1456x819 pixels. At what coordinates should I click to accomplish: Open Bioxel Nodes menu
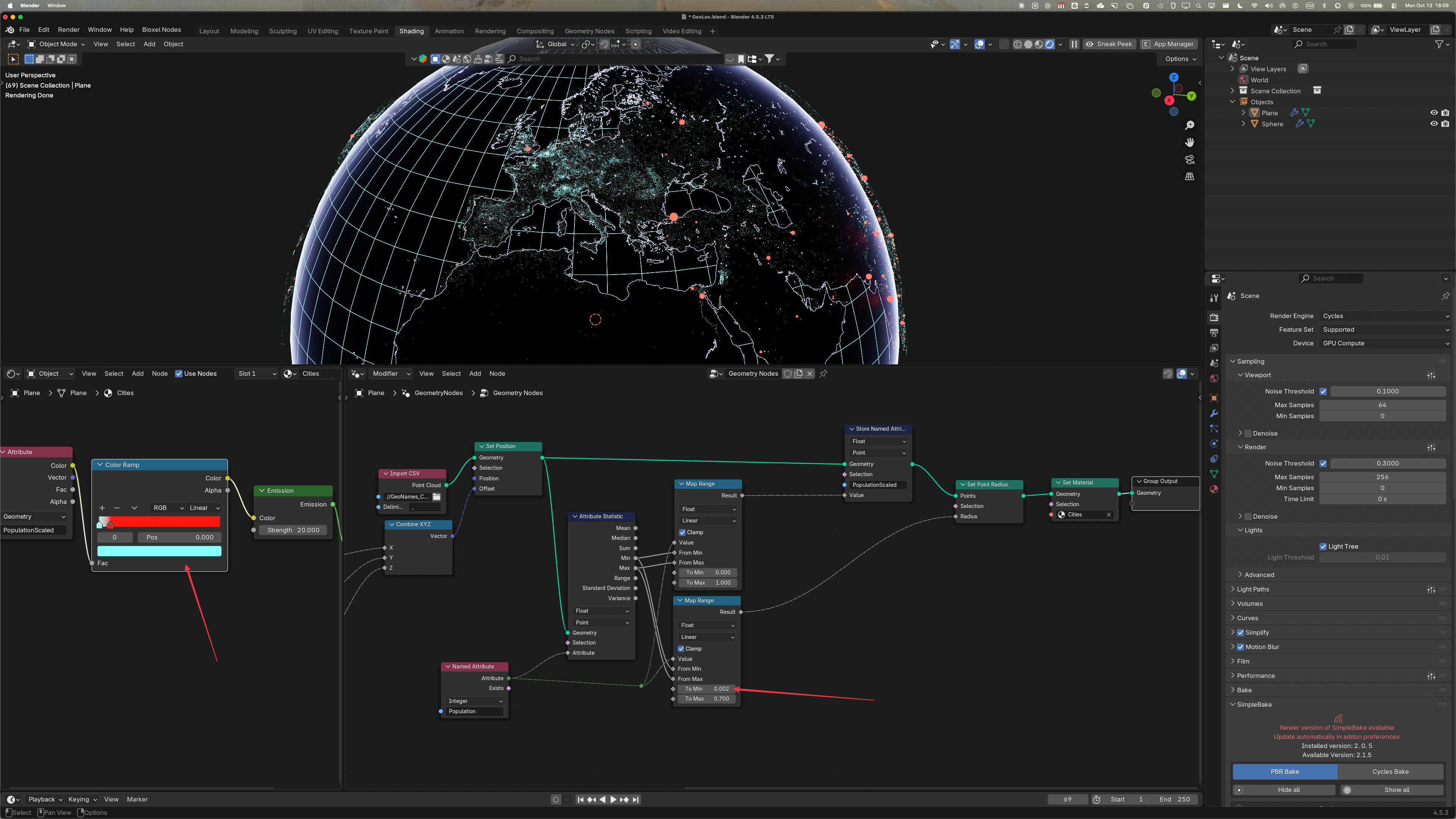coord(162,30)
